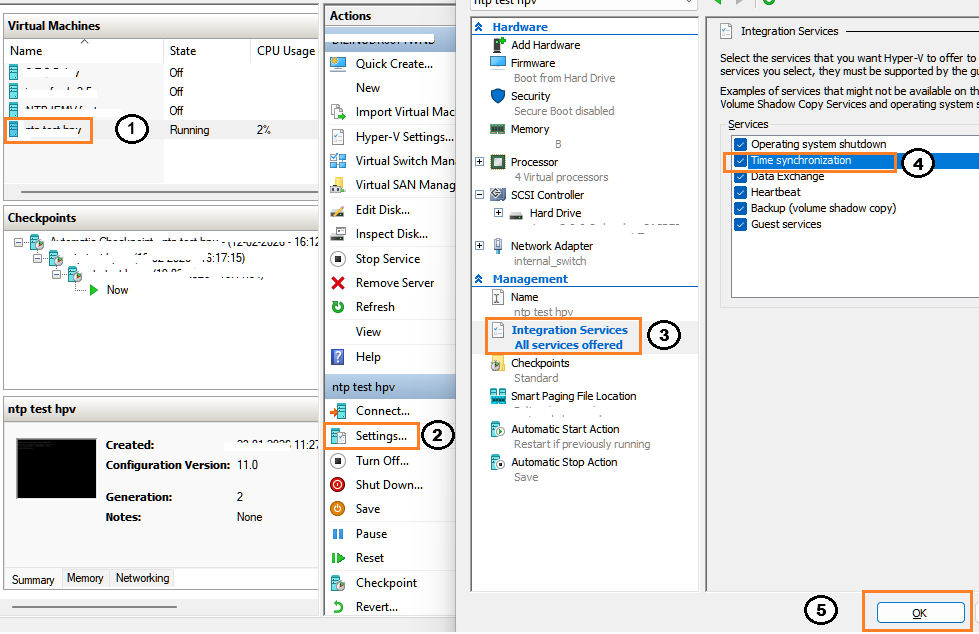Screen dimensions: 979x634
Task: Expand the Hard Drive node
Action: tap(498, 213)
